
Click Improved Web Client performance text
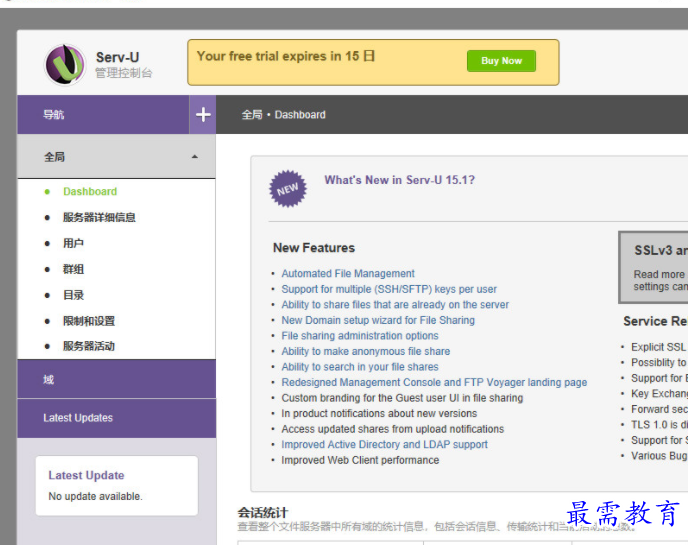(360, 460)
